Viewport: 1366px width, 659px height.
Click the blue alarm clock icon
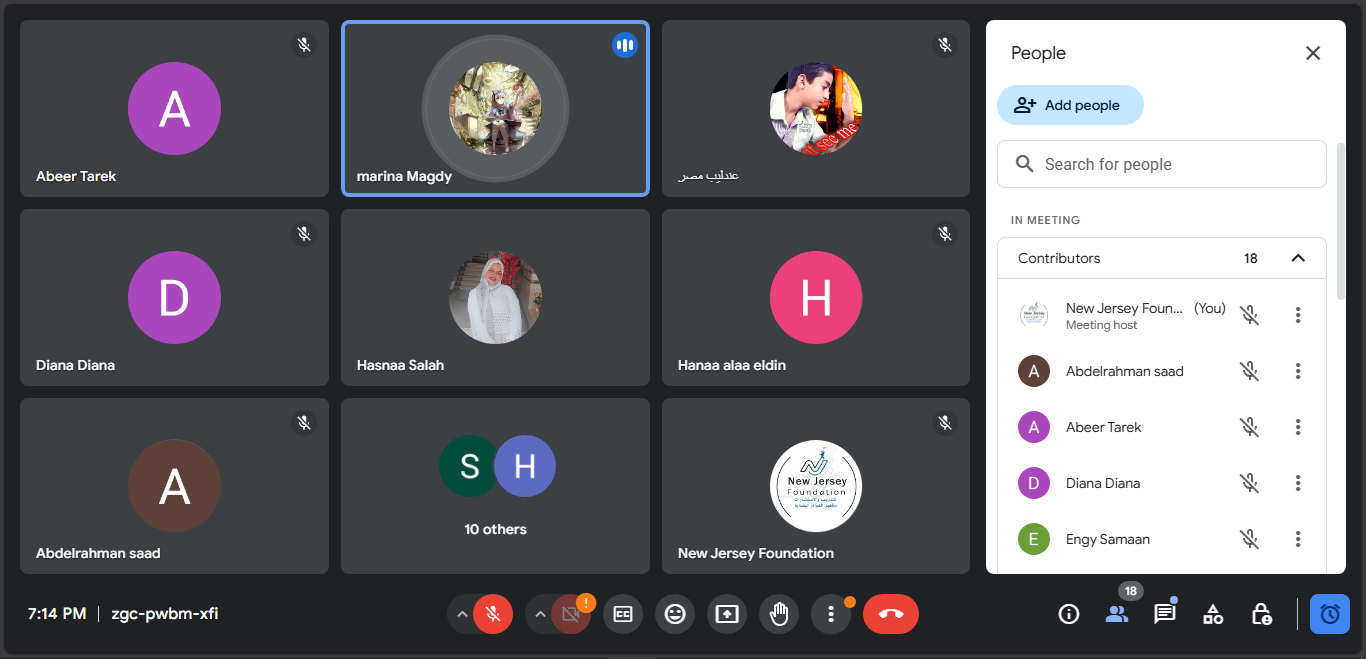pos(1330,614)
